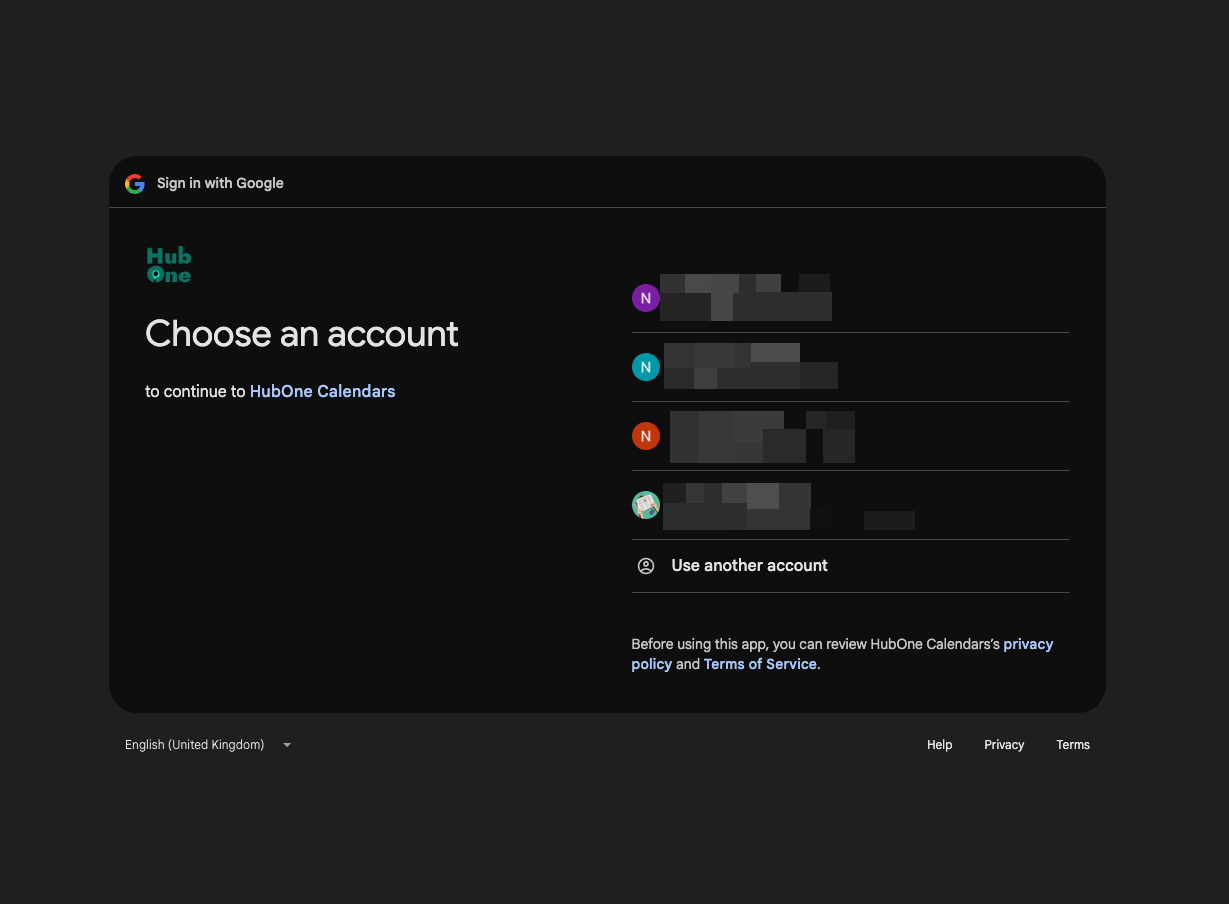Click the "Use another account" text
The image size is (1229, 904).
(x=749, y=566)
